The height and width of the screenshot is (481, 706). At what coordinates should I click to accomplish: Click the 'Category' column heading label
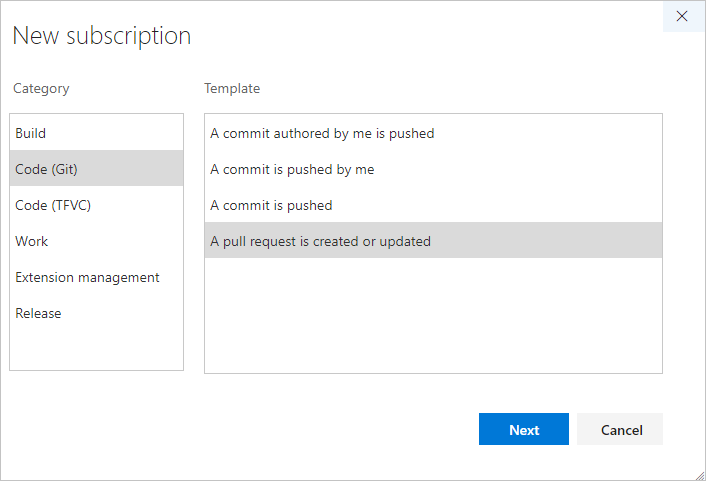click(41, 88)
